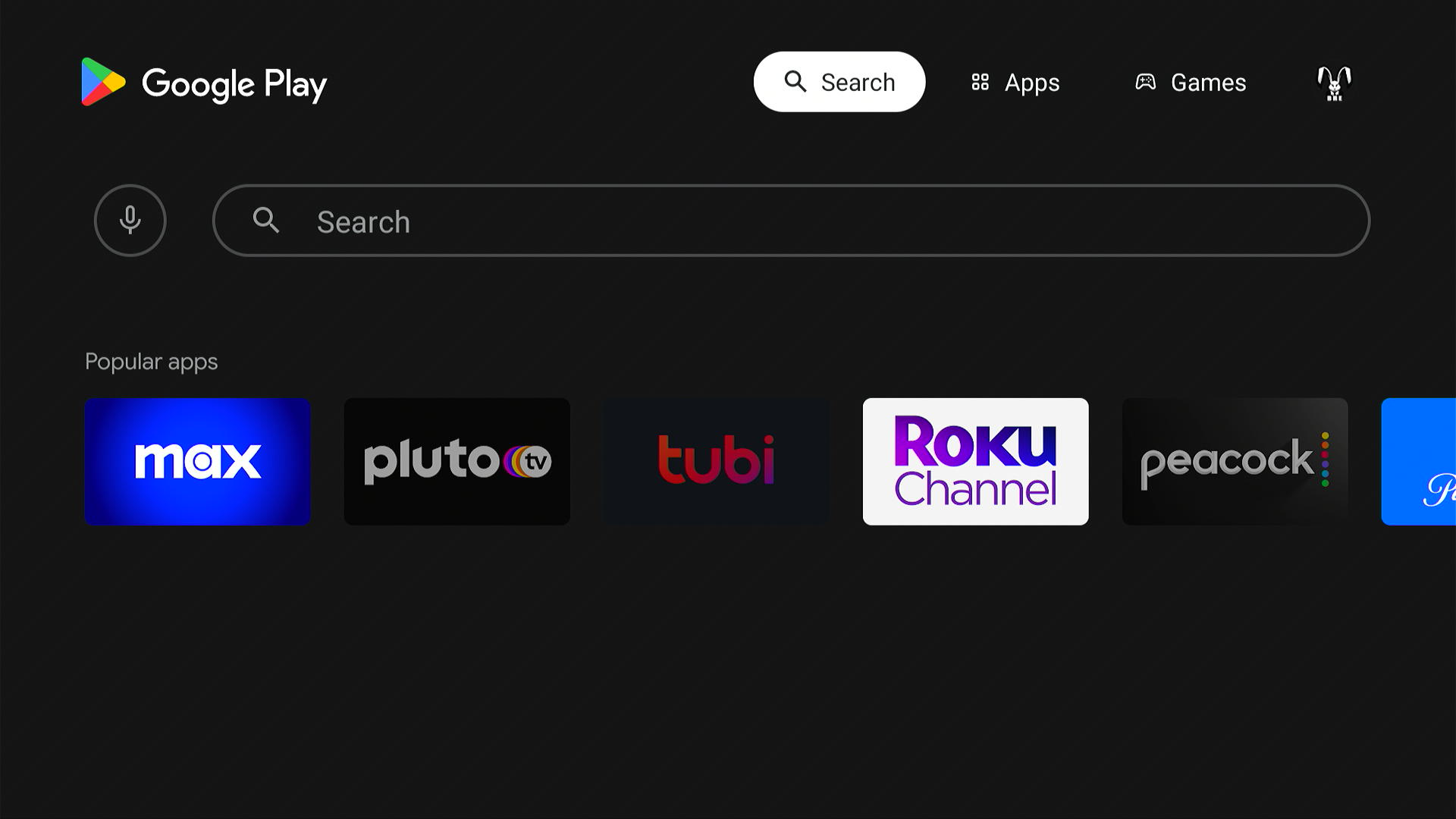The height and width of the screenshot is (819, 1456).
Task: Click the grid icon beside Apps
Action: (x=980, y=82)
